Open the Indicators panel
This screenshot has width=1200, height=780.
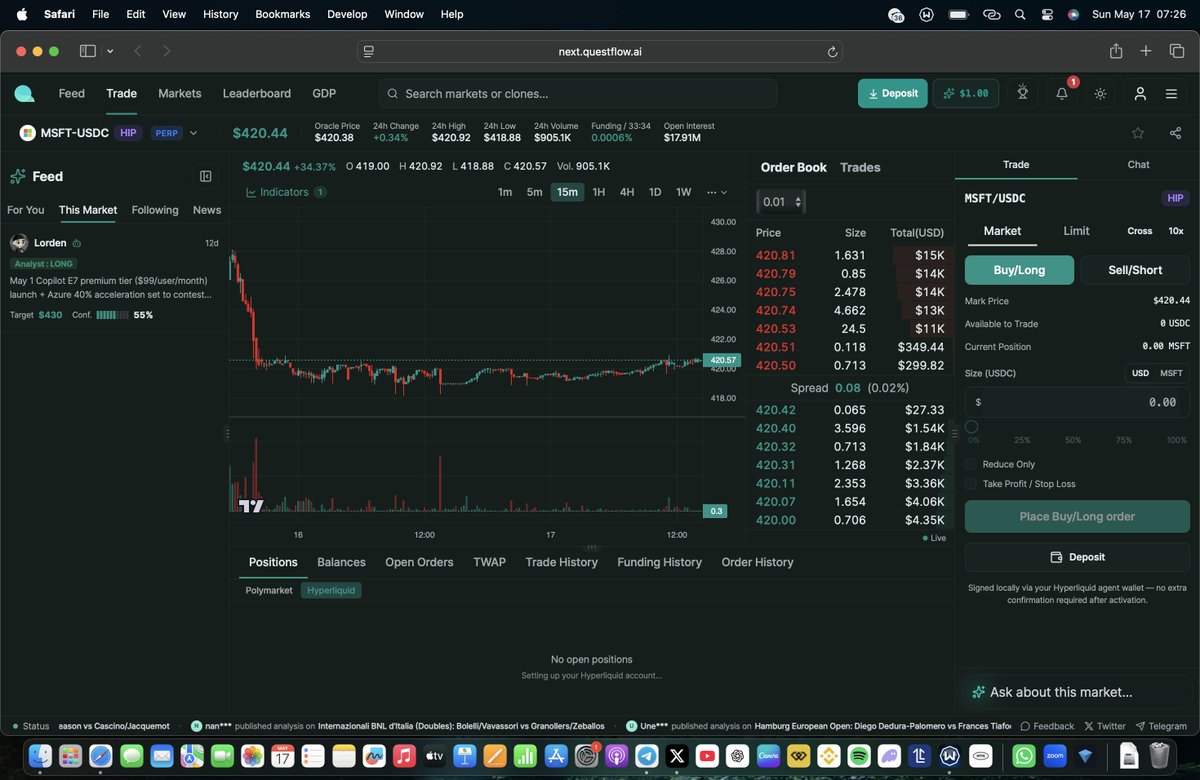[x=286, y=192]
